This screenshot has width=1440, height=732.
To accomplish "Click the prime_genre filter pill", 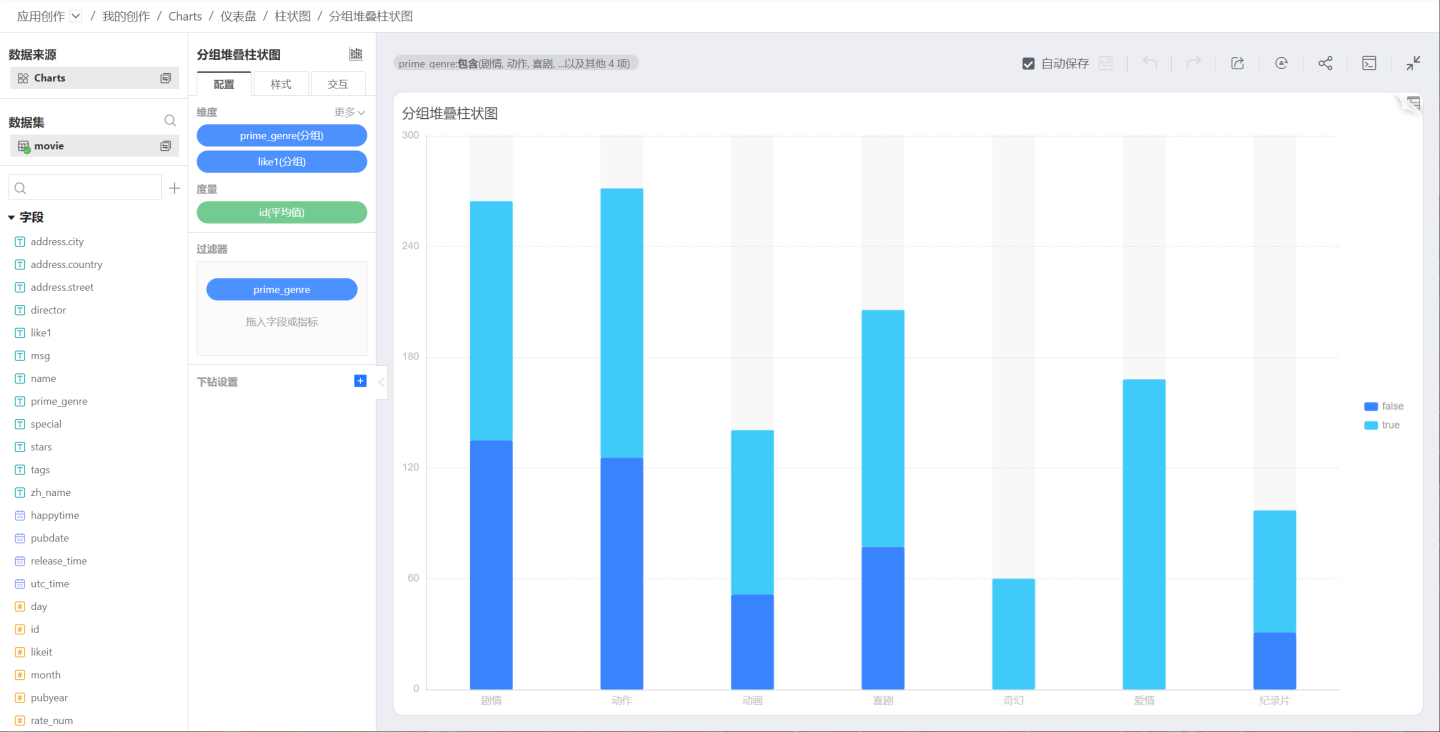I will tap(281, 289).
